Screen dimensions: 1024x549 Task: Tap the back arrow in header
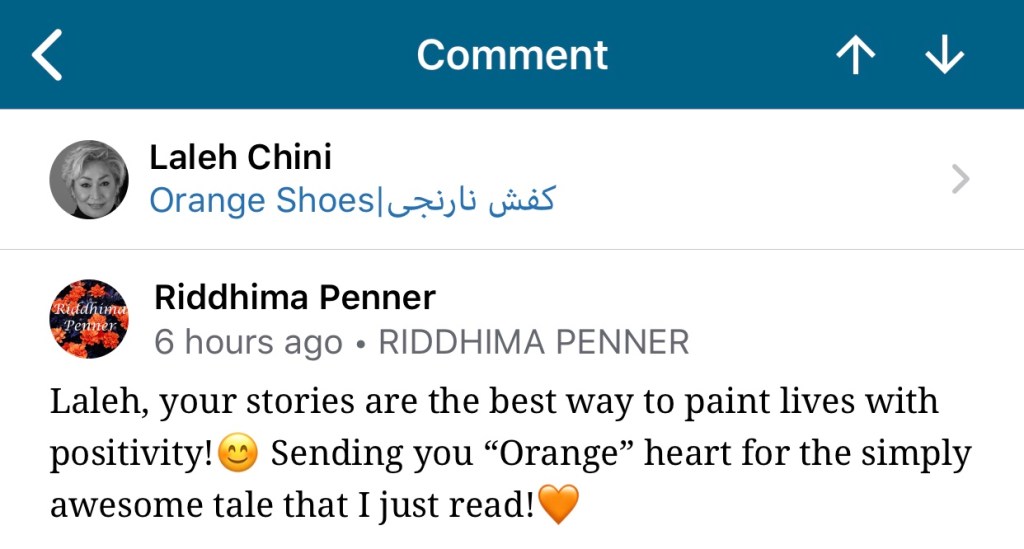click(x=47, y=55)
